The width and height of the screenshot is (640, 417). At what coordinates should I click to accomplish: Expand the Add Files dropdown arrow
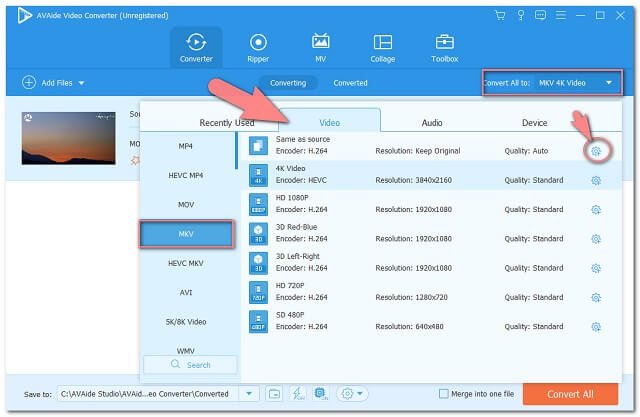[81, 83]
